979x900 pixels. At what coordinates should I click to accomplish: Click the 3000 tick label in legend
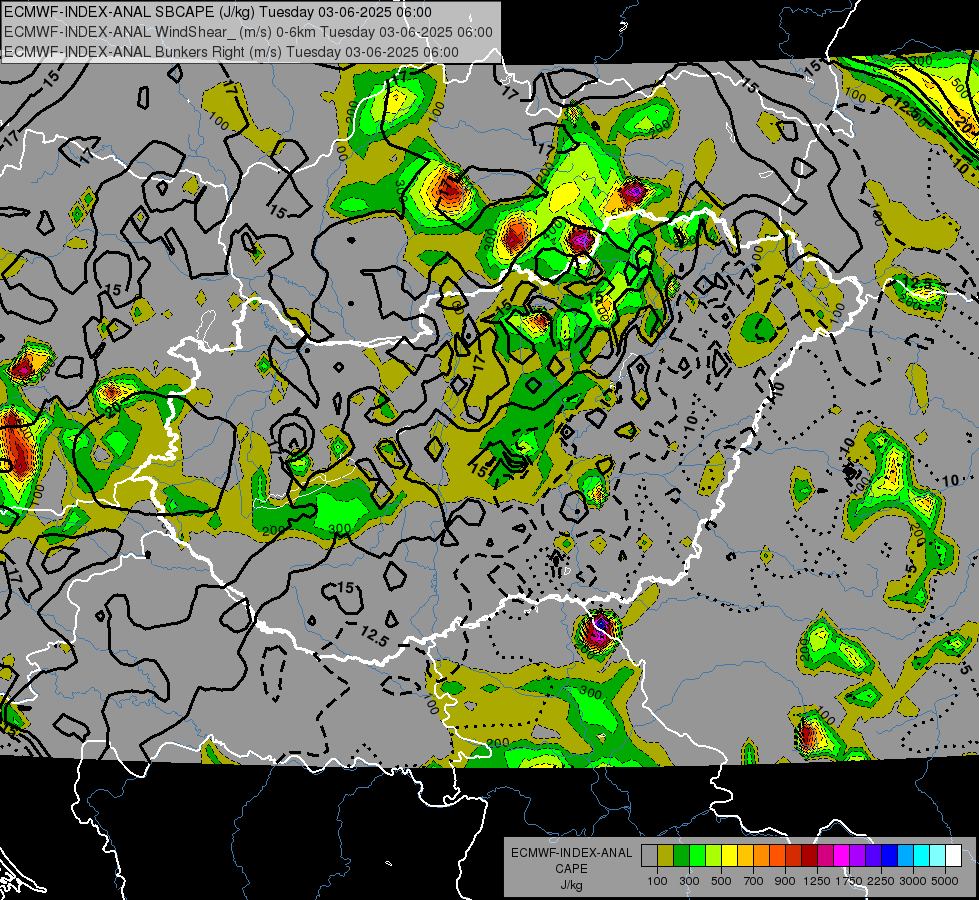[x=913, y=881]
